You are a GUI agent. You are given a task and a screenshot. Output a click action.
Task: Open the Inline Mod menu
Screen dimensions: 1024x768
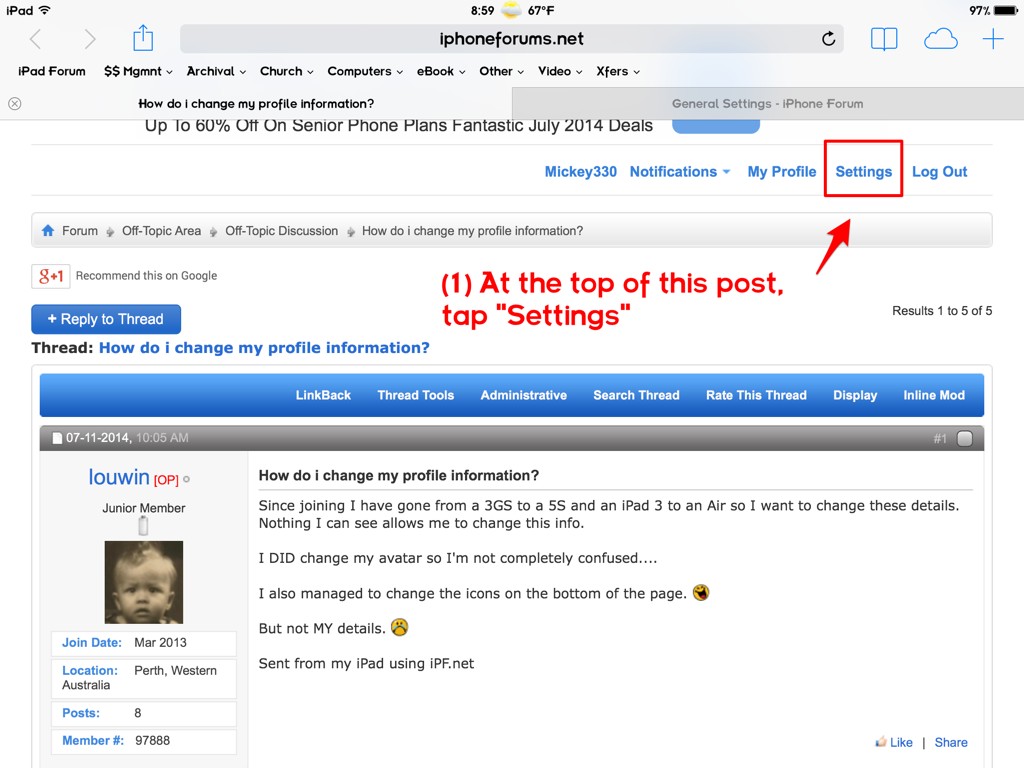coord(934,395)
